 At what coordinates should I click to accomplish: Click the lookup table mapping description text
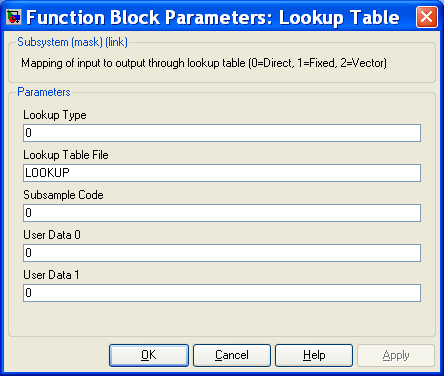point(204,63)
